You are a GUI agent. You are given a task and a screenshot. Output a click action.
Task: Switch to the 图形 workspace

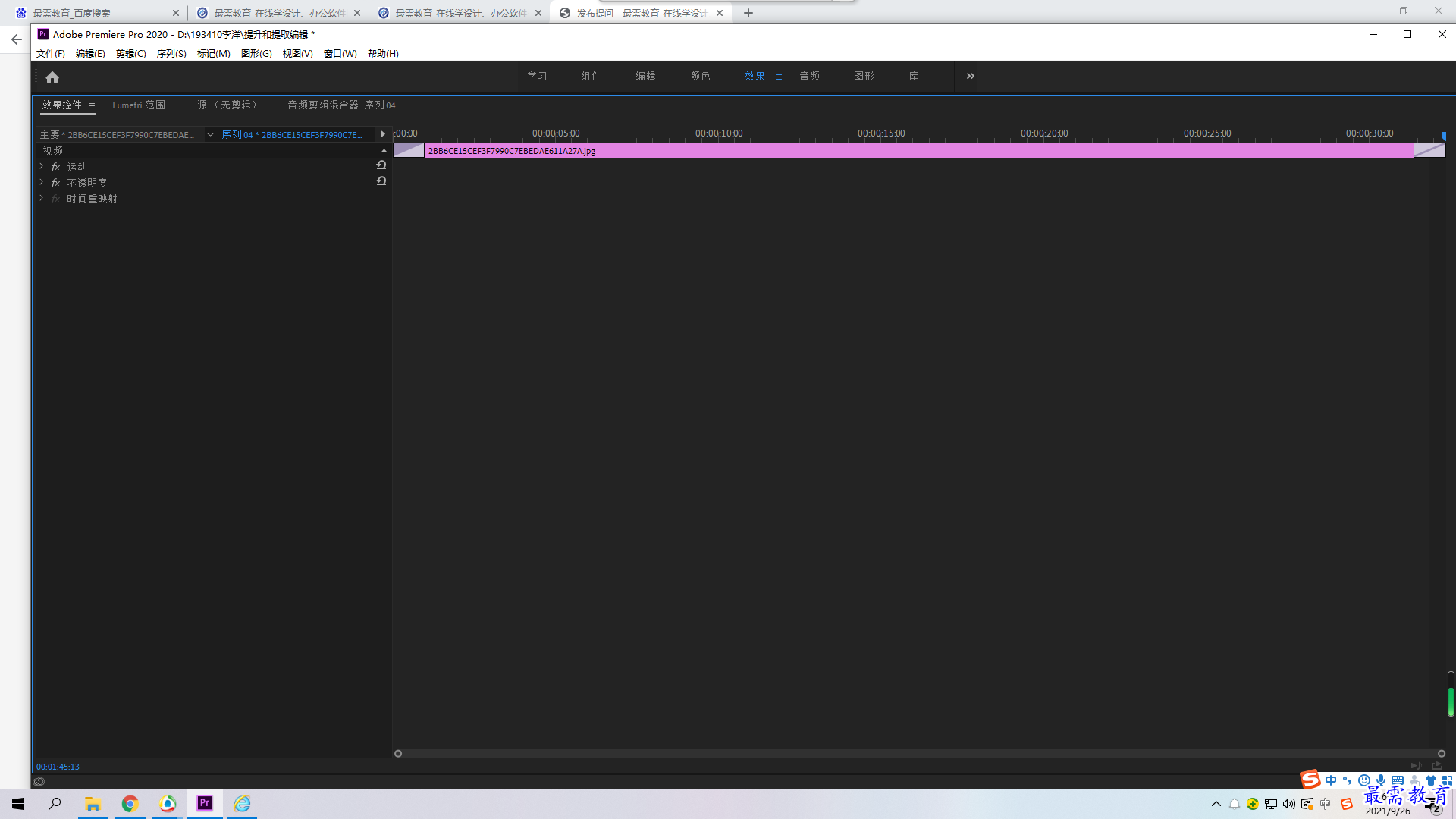coord(864,76)
